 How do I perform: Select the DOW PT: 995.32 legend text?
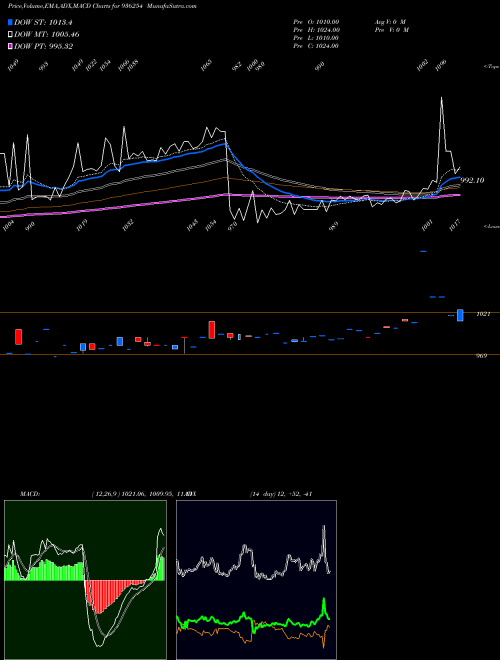click(x=43, y=46)
